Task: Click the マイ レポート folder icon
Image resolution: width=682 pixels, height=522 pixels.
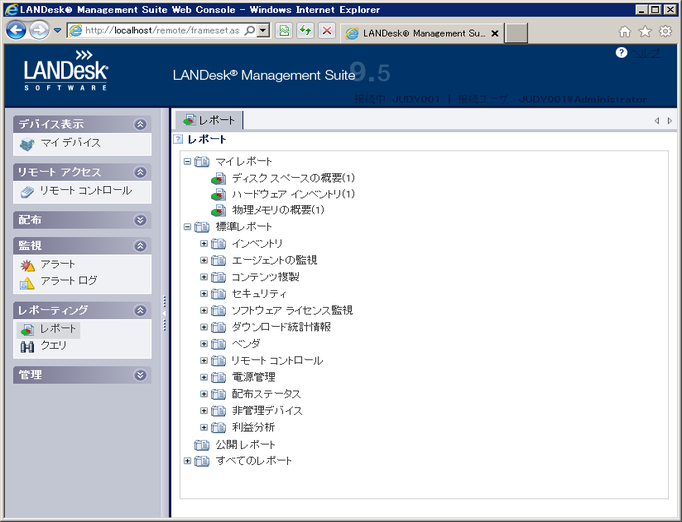Action: tap(202, 162)
